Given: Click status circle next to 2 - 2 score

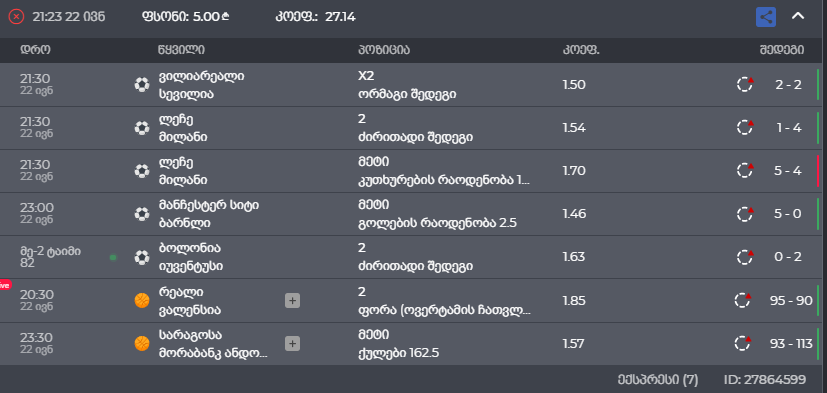Looking at the screenshot, I should (745, 84).
